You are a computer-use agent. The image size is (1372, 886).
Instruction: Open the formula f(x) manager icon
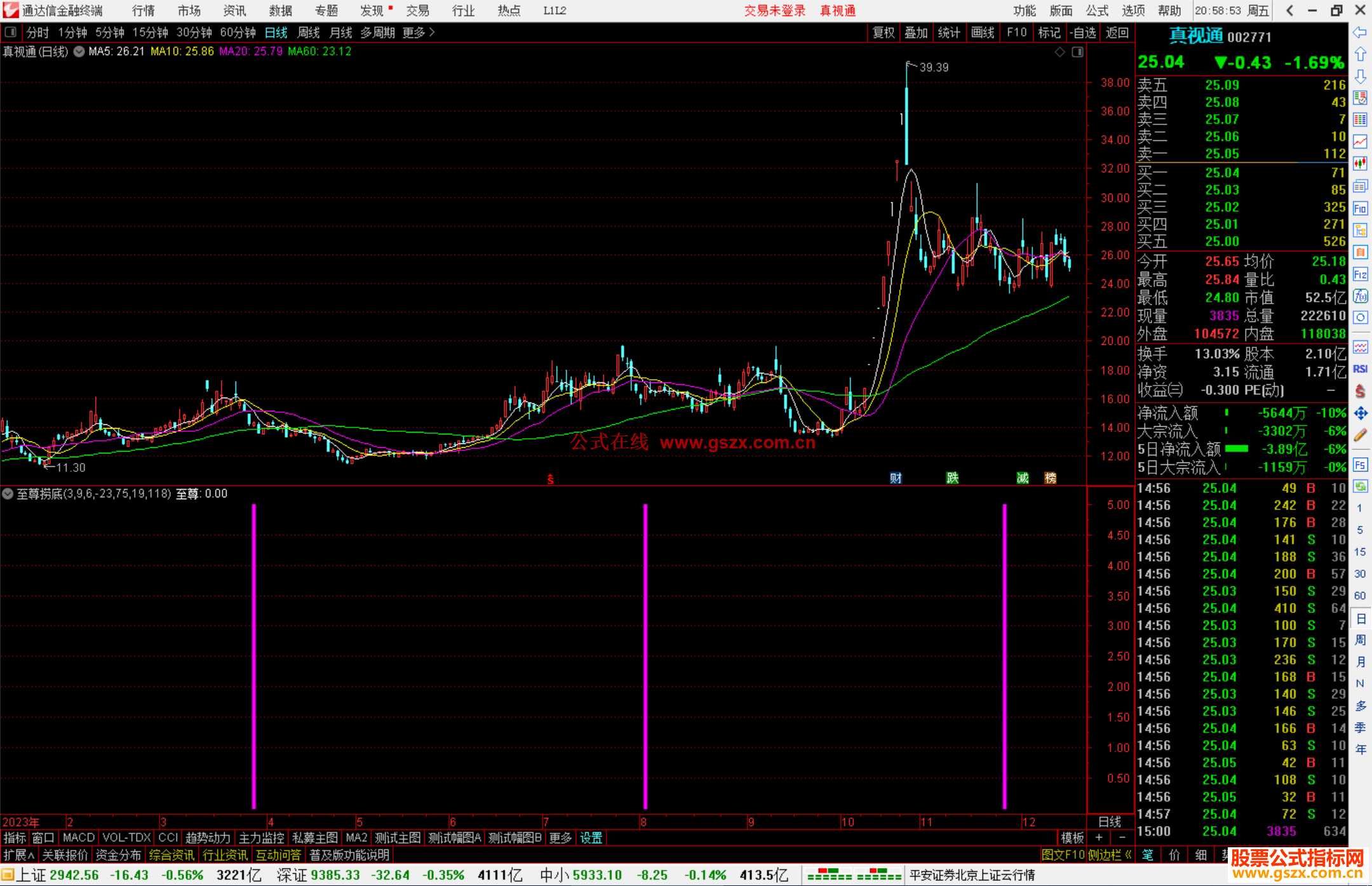coord(1360,296)
